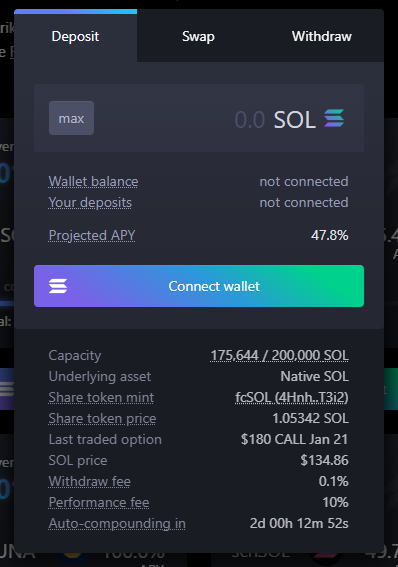Click the Capacity label
Viewport: 398px width, 567px height.
pyautogui.click(x=75, y=355)
